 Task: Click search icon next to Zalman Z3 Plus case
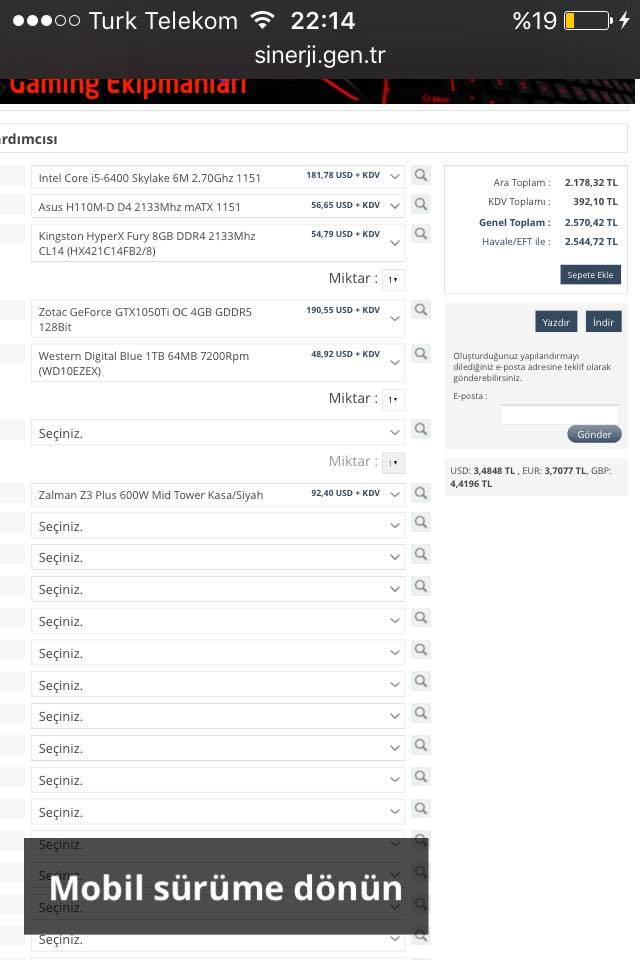tap(421, 493)
